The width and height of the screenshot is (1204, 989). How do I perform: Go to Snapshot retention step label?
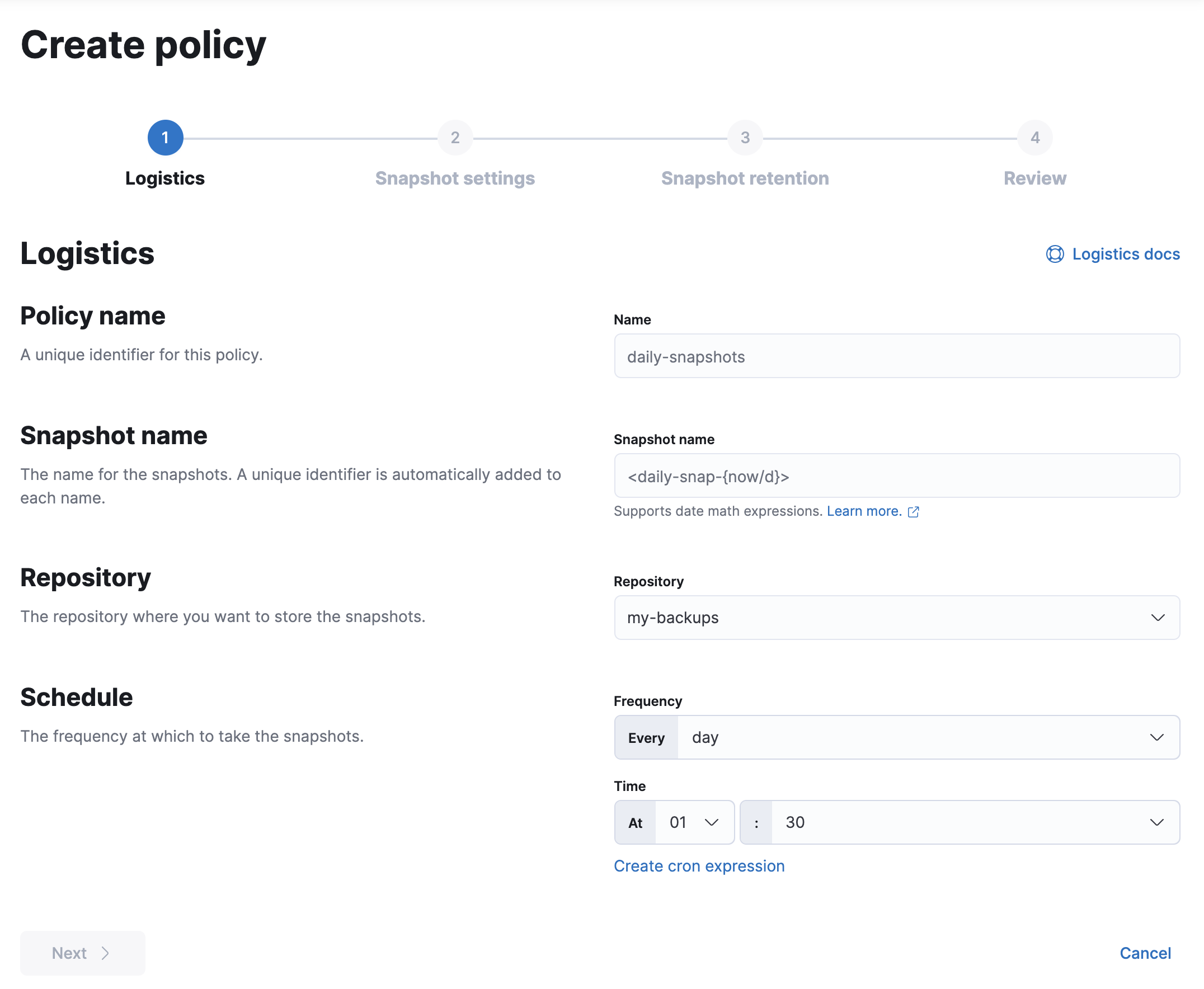pos(745,178)
